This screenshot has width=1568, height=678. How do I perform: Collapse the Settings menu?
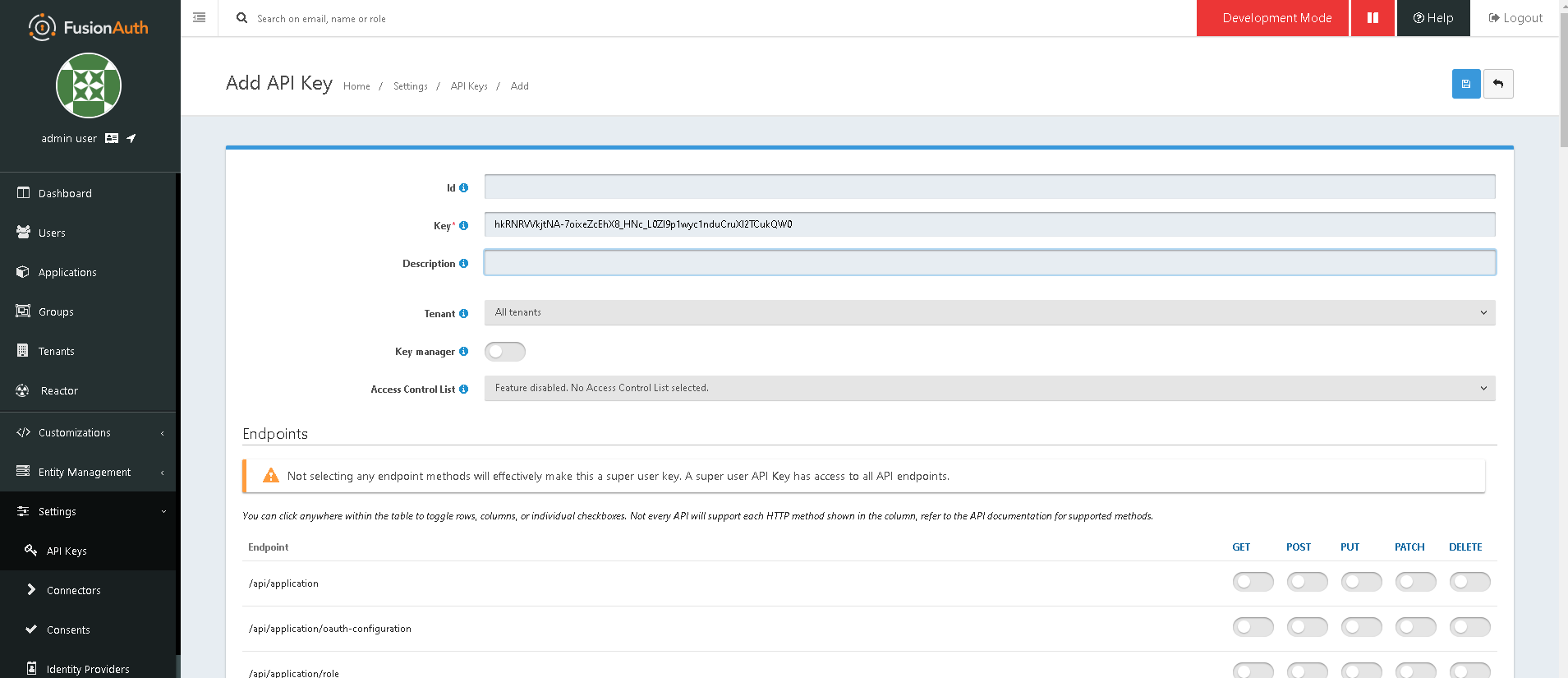tap(88, 511)
